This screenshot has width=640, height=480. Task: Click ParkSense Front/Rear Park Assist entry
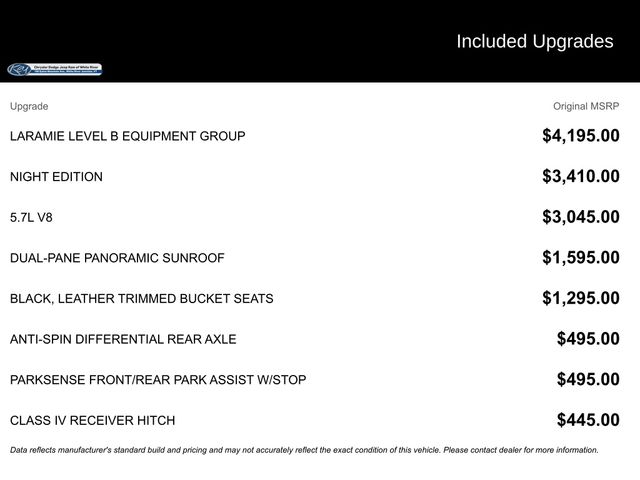pyautogui.click(x=158, y=380)
